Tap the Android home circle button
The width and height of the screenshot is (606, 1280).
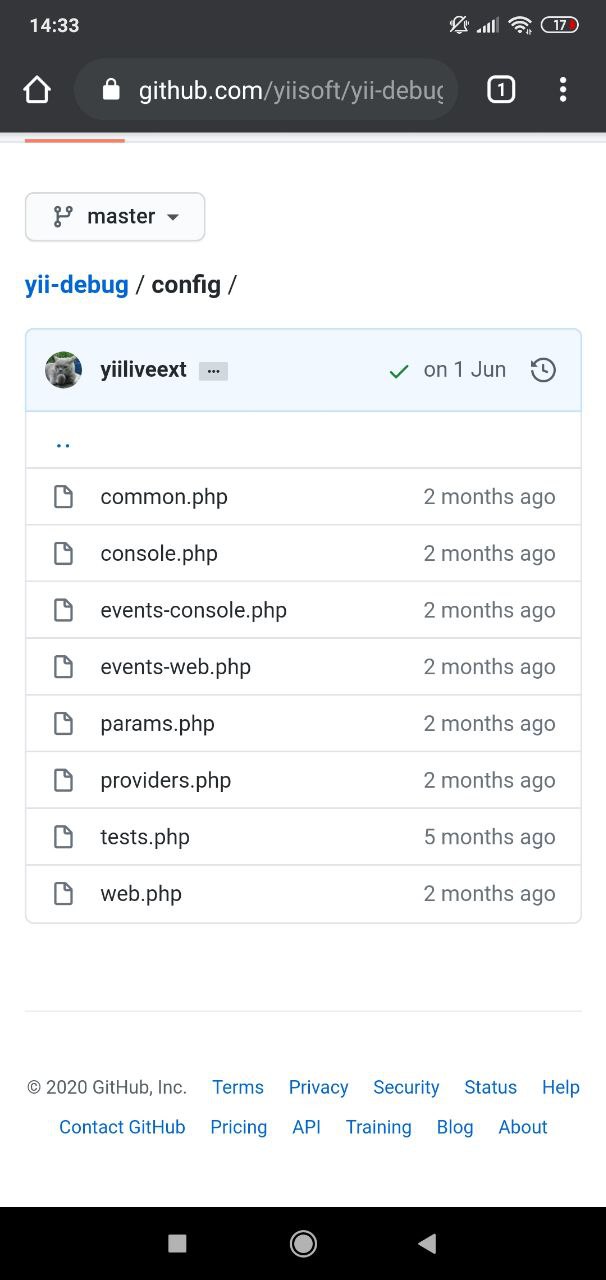(x=303, y=1243)
